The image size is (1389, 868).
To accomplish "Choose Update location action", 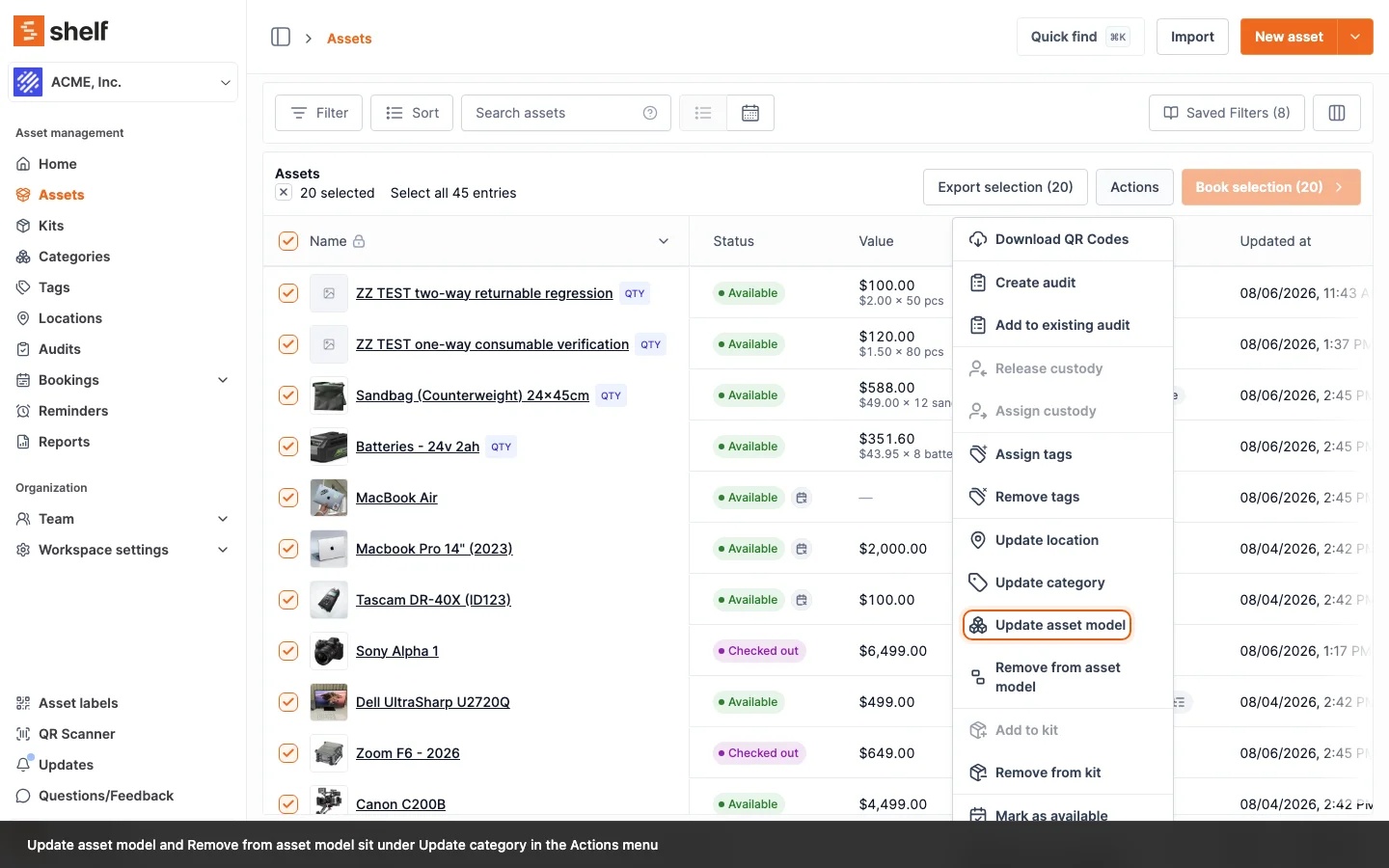I will 1063,540.
